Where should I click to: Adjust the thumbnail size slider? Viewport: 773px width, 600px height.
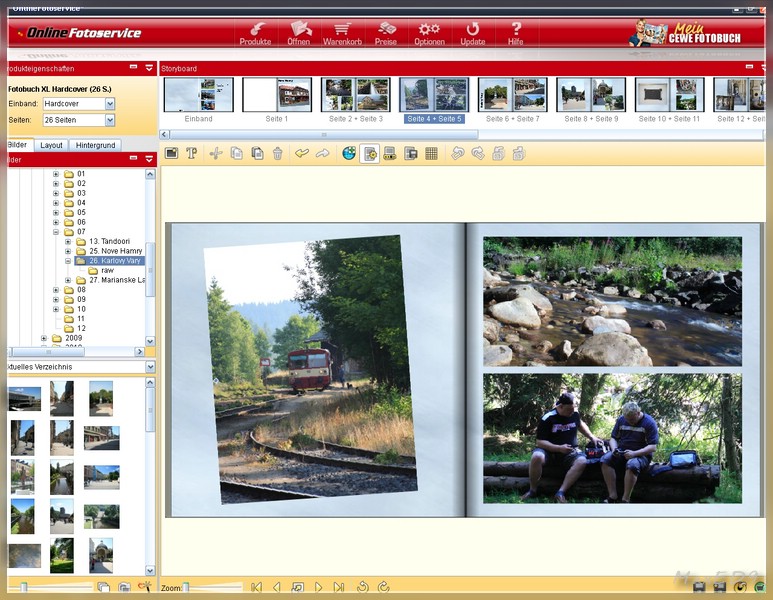pyautogui.click(x=23, y=587)
